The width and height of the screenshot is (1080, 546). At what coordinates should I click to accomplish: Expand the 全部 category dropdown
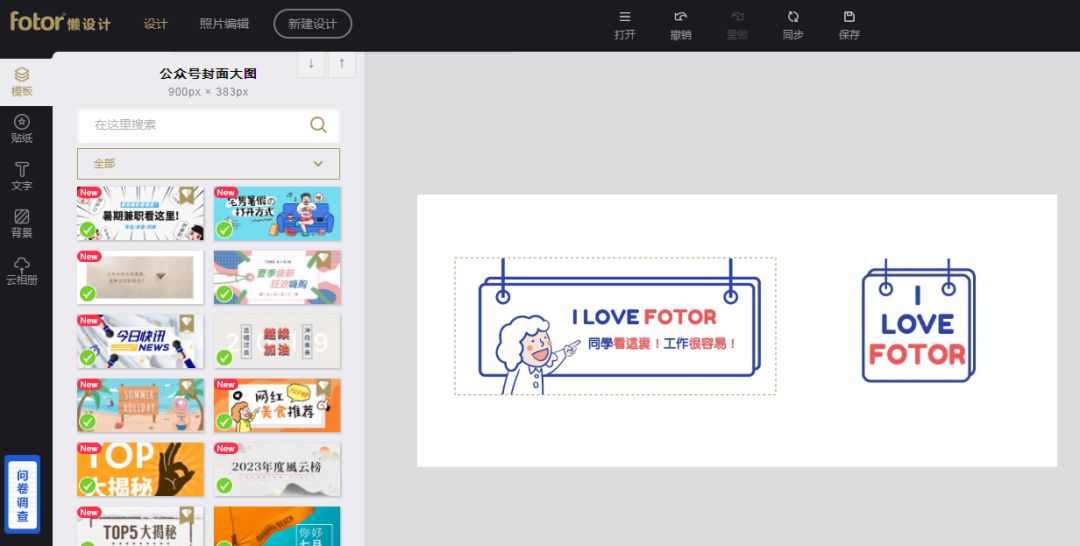(208, 164)
